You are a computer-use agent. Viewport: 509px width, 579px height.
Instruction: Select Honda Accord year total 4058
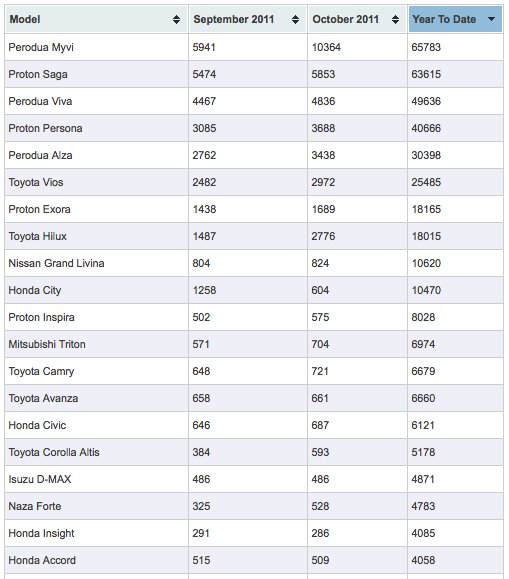pyautogui.click(x=423, y=560)
